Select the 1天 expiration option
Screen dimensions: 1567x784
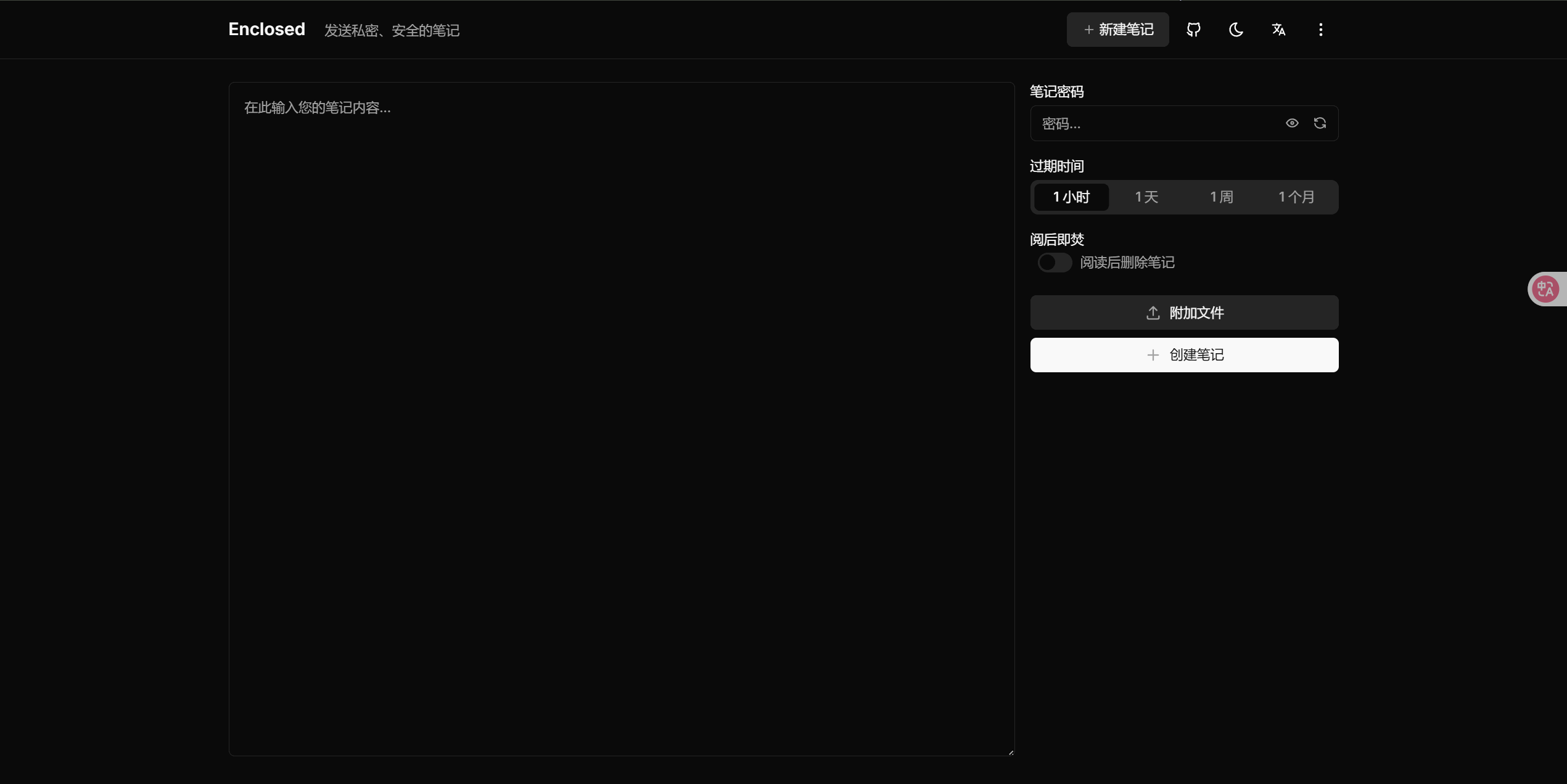(x=1146, y=197)
